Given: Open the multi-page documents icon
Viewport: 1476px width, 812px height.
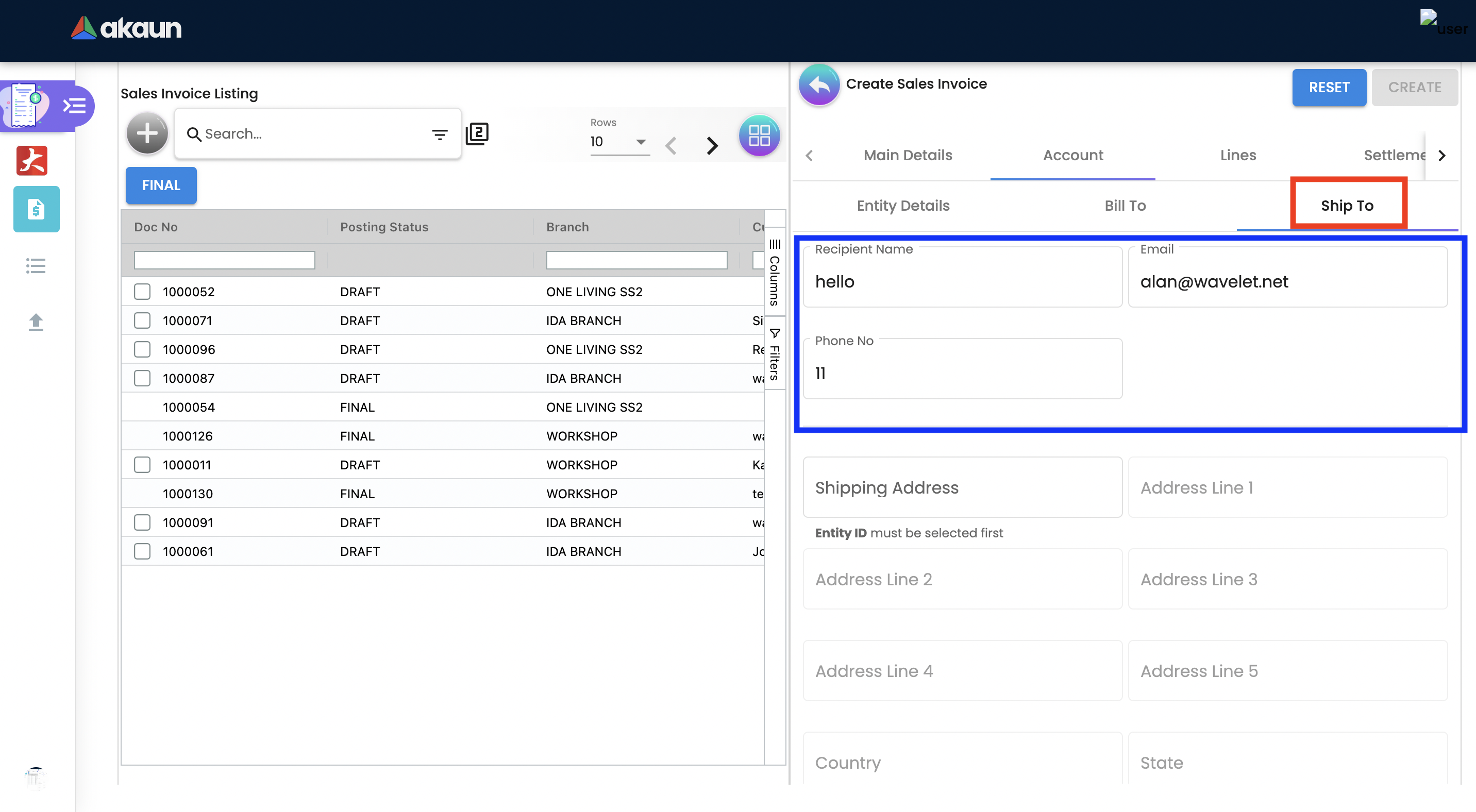Looking at the screenshot, I should pos(477,133).
